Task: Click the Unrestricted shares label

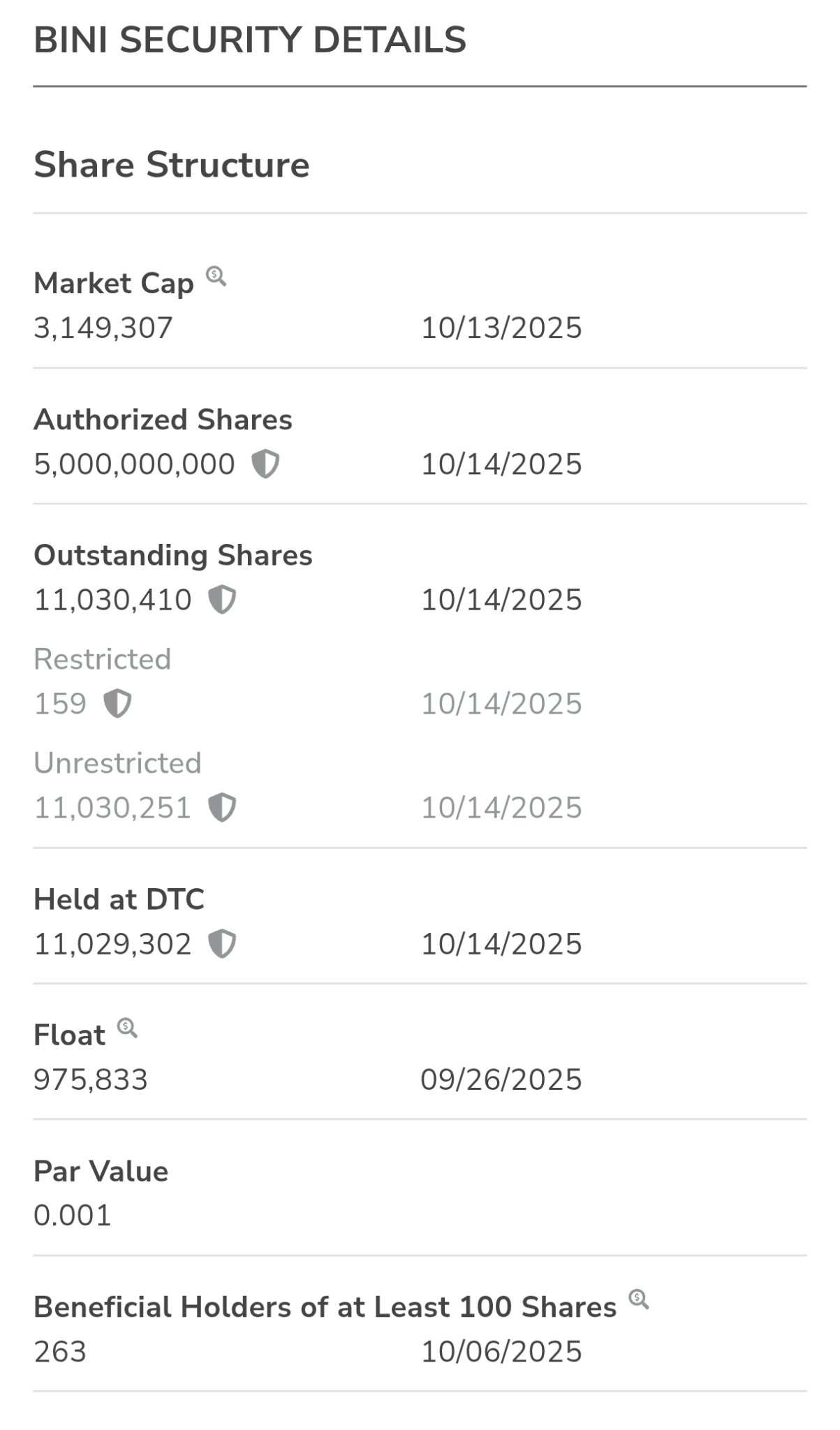Action: (x=118, y=763)
